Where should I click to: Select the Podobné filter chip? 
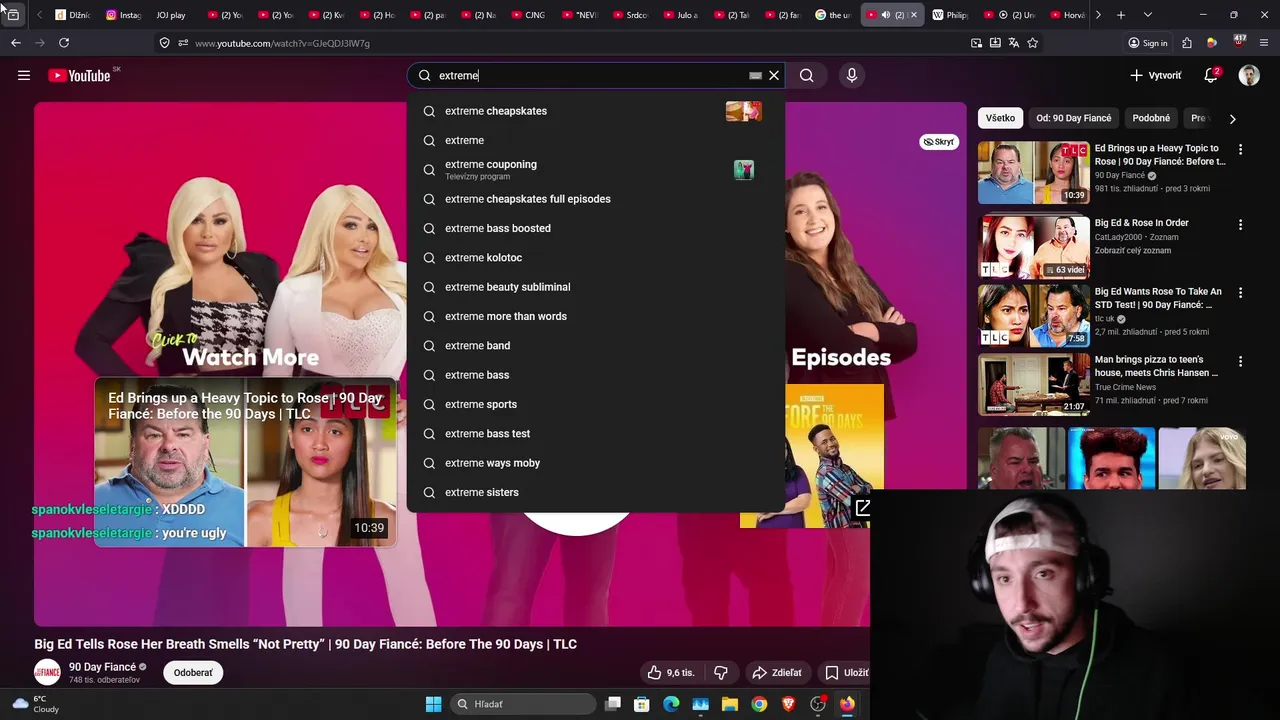tap(1151, 118)
